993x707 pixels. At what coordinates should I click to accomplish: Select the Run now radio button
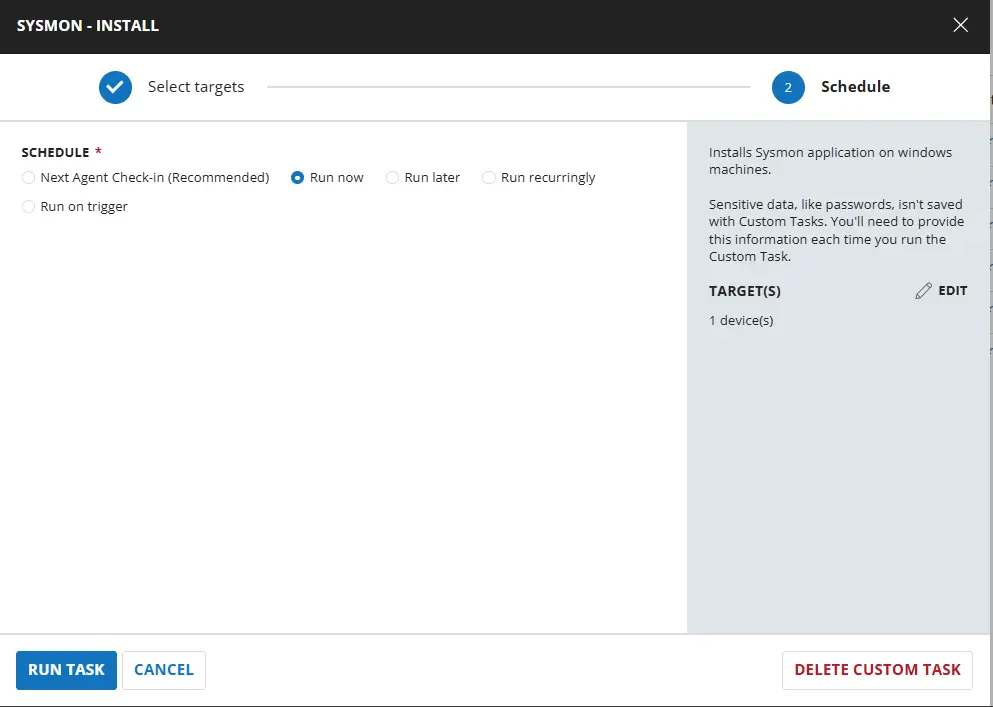coord(298,178)
